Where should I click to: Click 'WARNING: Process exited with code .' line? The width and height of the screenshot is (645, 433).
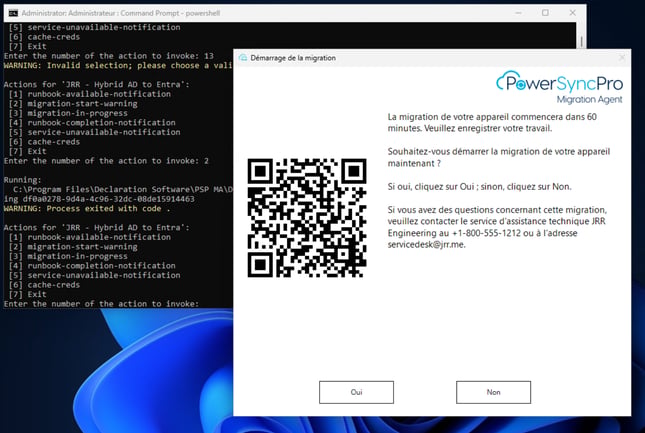tap(87, 208)
